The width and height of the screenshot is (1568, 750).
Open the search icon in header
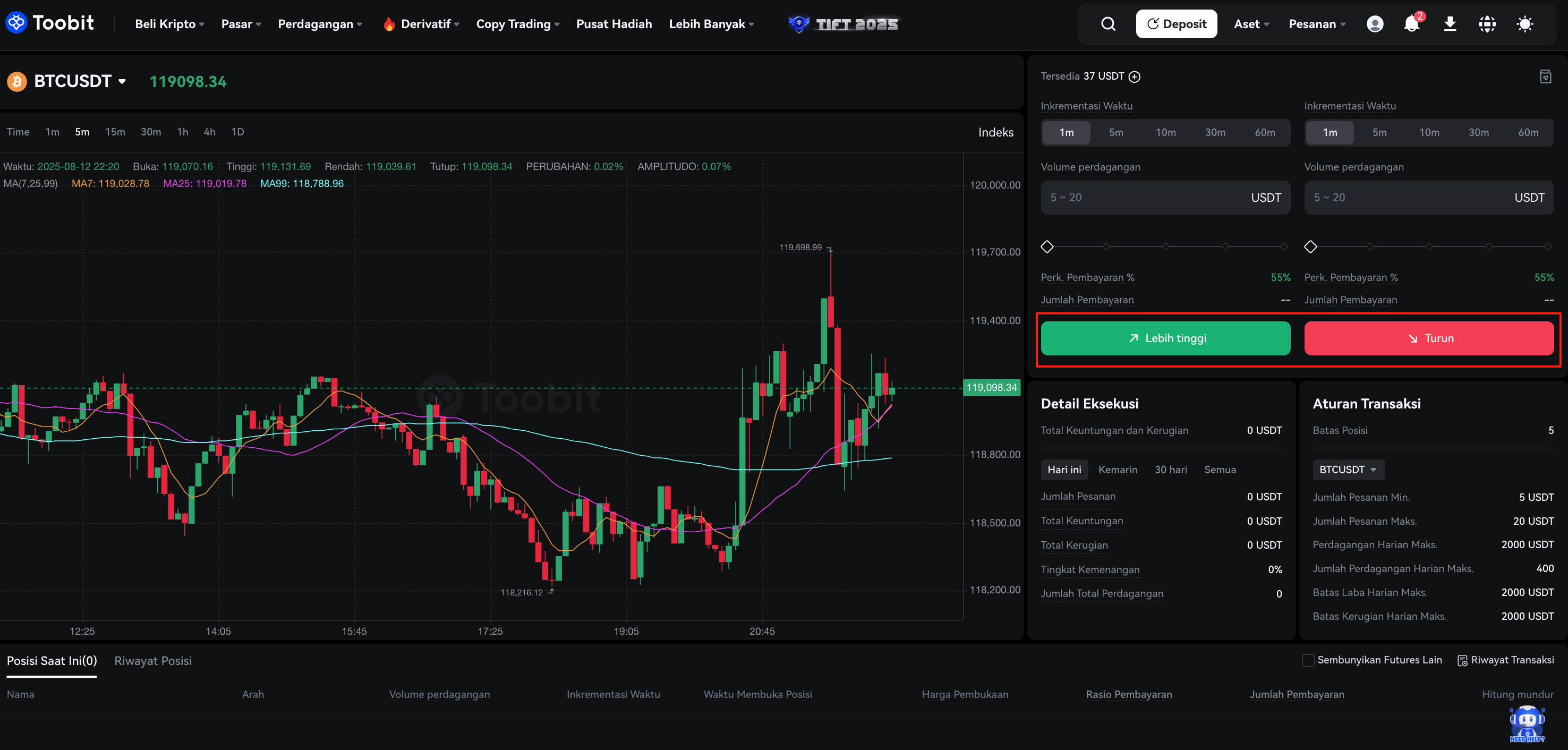tap(1109, 24)
